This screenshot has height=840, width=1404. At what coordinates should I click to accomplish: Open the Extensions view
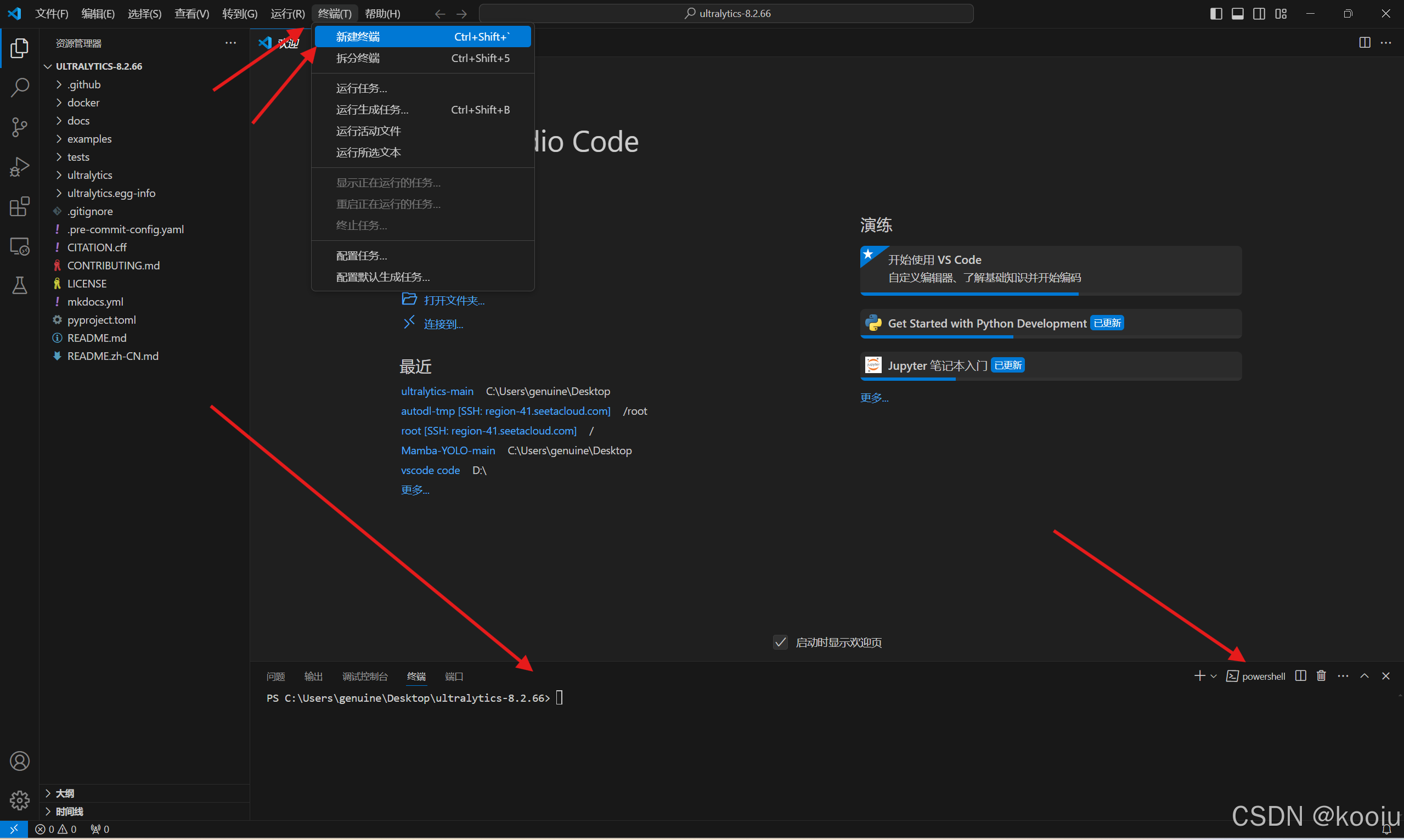(x=20, y=207)
